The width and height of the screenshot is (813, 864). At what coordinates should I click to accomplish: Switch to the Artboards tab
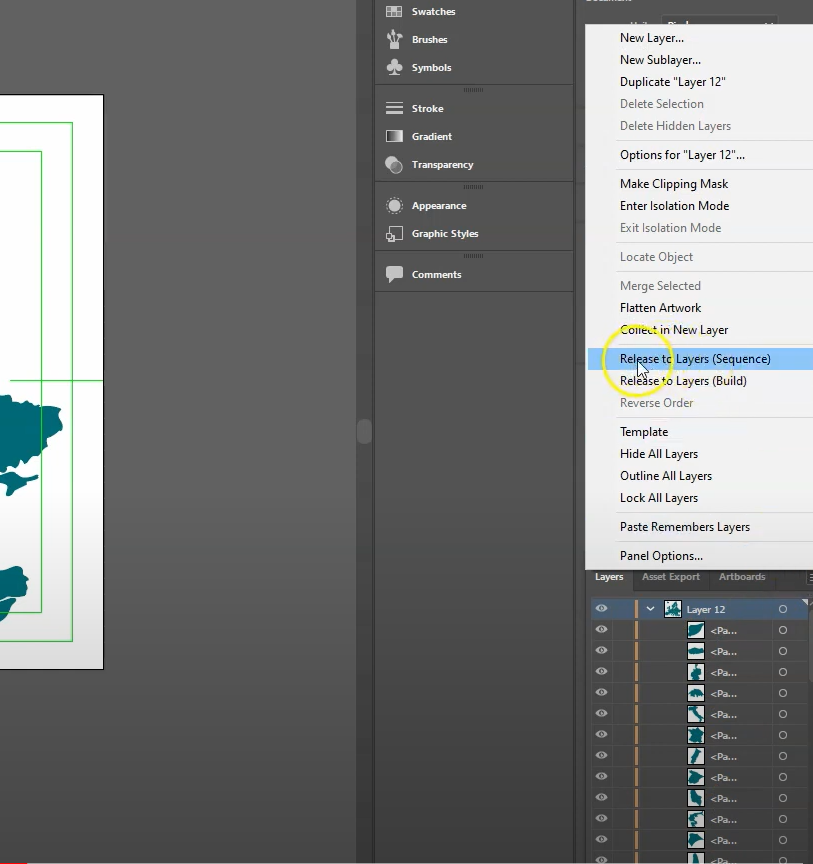coord(742,577)
